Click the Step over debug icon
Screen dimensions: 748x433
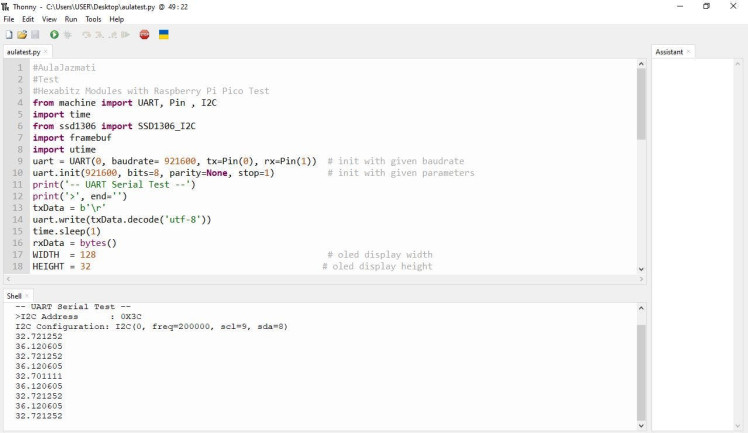tap(86, 35)
